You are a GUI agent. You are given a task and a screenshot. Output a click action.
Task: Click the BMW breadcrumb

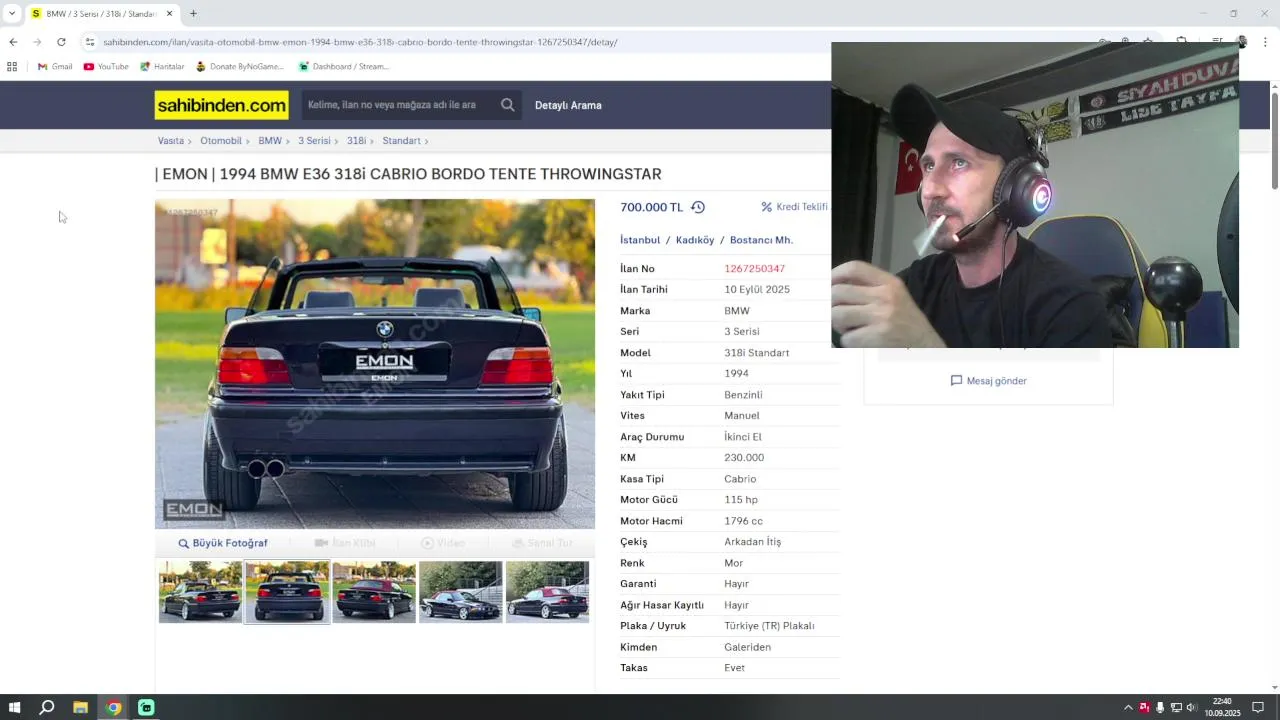coord(270,141)
